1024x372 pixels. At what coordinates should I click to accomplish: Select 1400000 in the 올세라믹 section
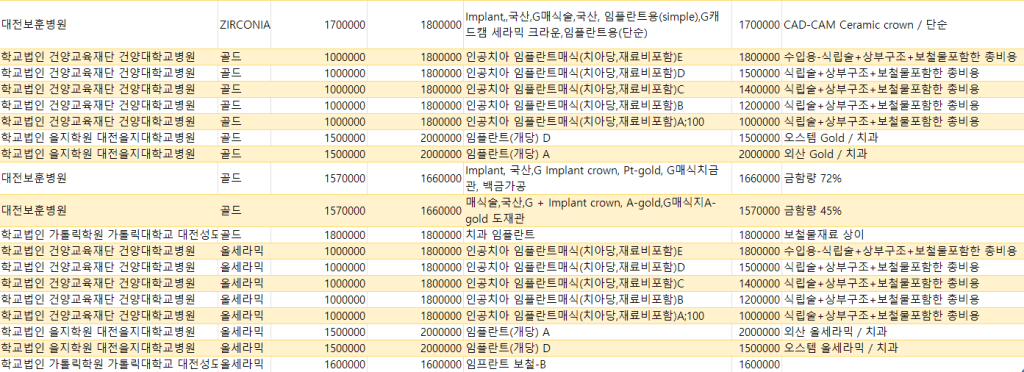(756, 283)
